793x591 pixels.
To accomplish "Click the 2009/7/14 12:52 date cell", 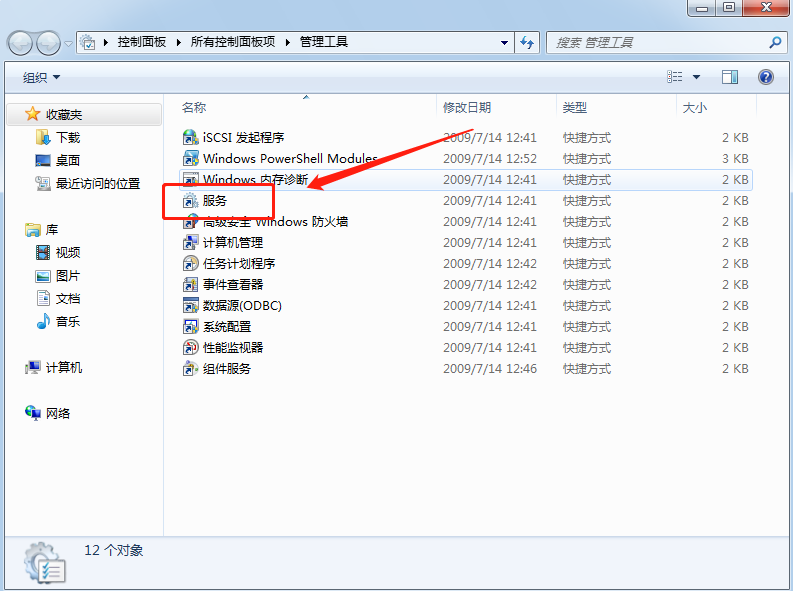I will [x=490, y=159].
